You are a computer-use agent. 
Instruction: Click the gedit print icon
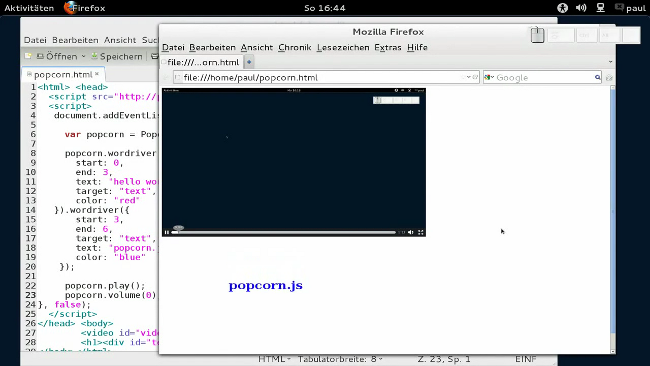pos(155,56)
